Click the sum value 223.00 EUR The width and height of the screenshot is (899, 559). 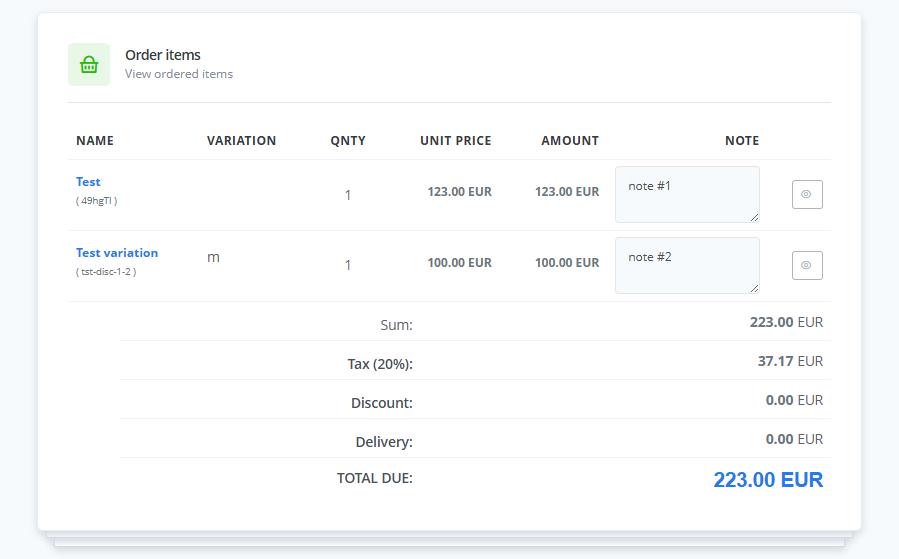[786, 322]
